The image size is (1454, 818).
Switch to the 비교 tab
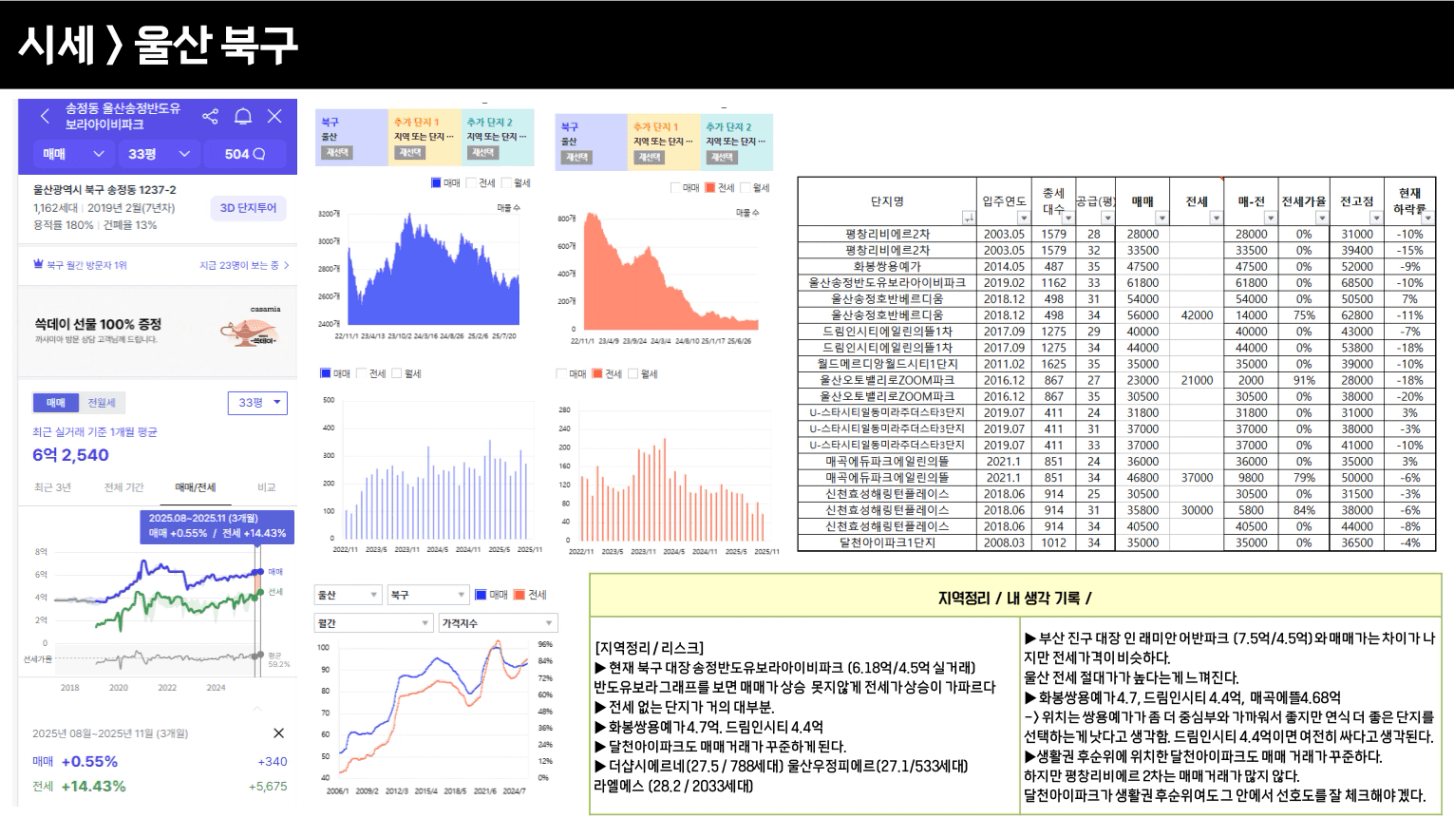pyautogui.click(x=266, y=487)
